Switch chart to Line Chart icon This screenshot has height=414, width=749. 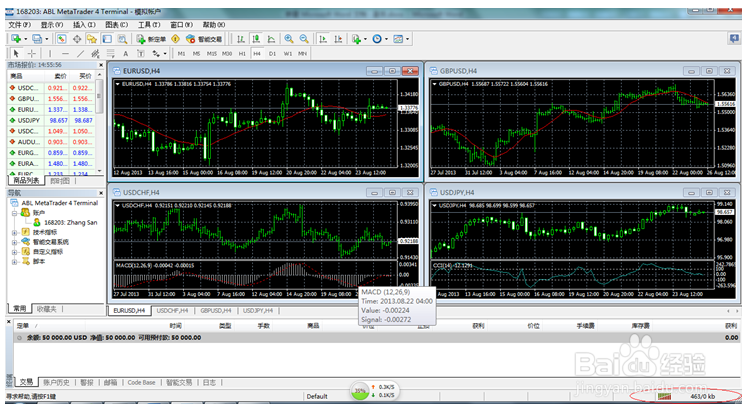271,39
